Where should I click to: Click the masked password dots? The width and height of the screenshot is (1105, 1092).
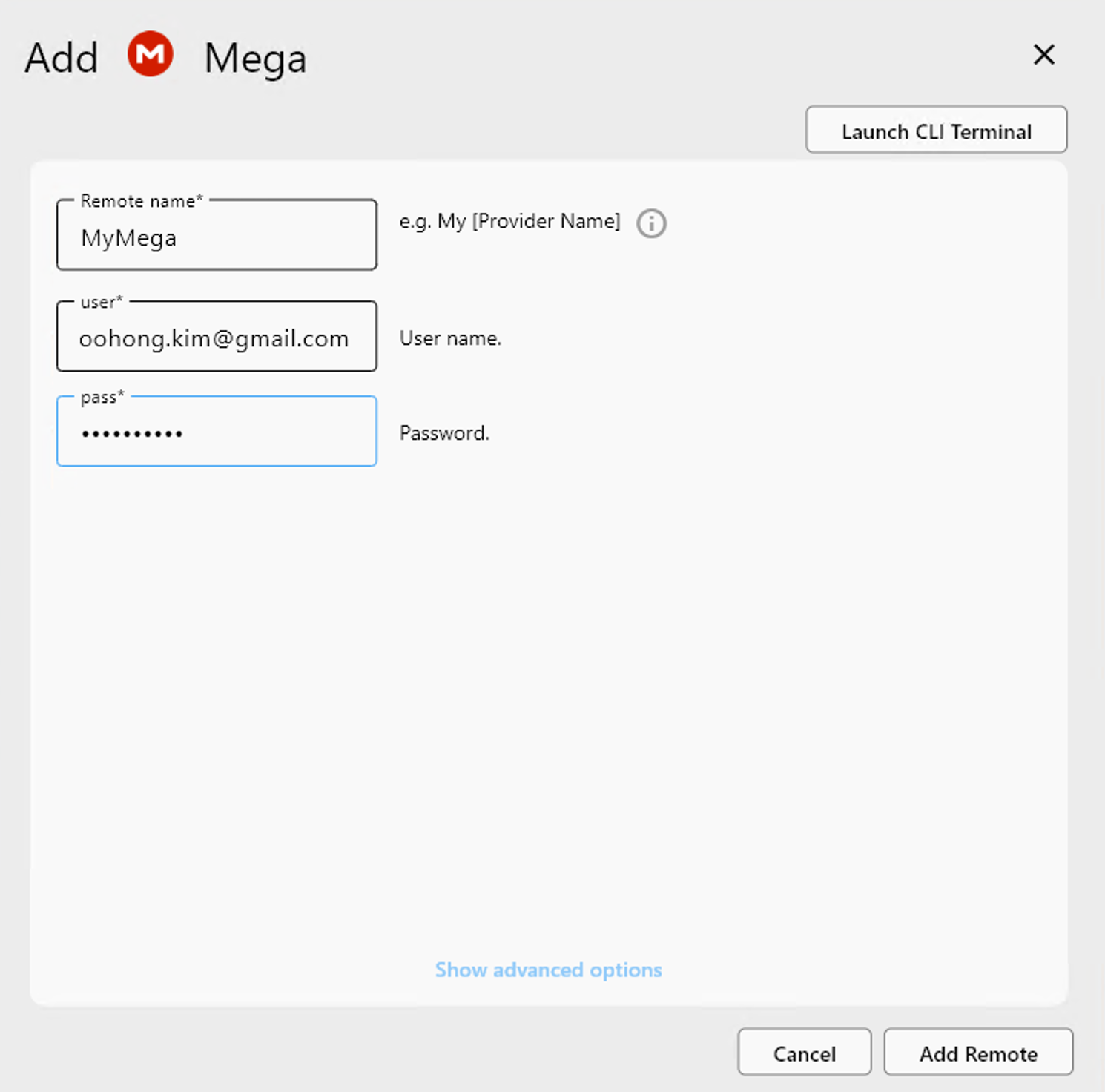(x=132, y=432)
